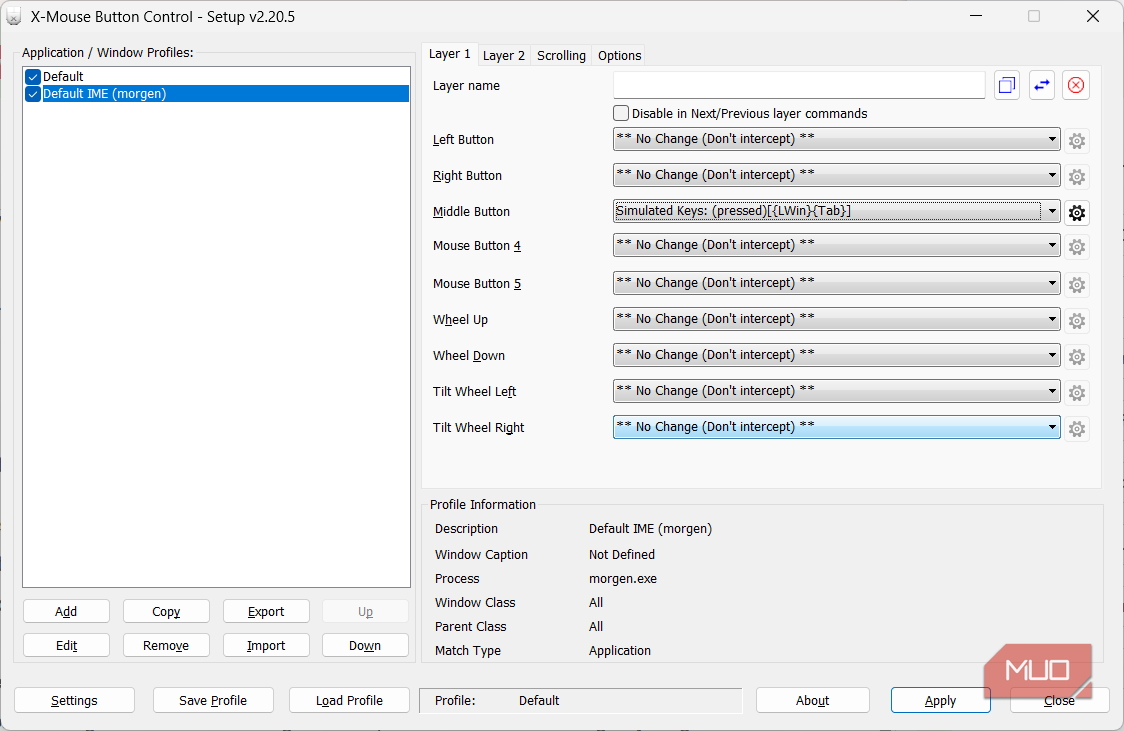Open settings gear for Left Button
The width and height of the screenshot is (1124, 731).
tap(1076, 140)
